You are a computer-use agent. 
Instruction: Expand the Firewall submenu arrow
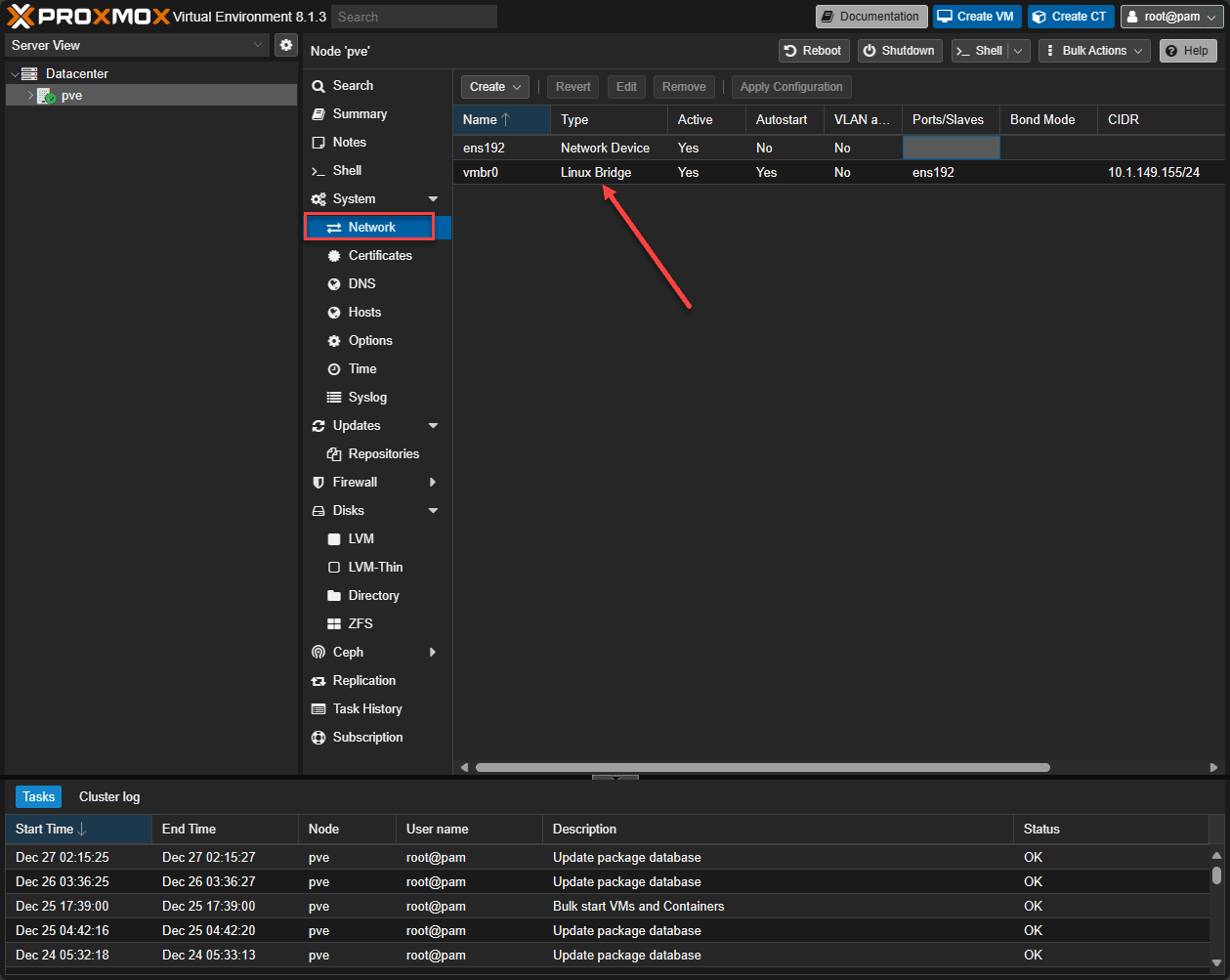(433, 483)
